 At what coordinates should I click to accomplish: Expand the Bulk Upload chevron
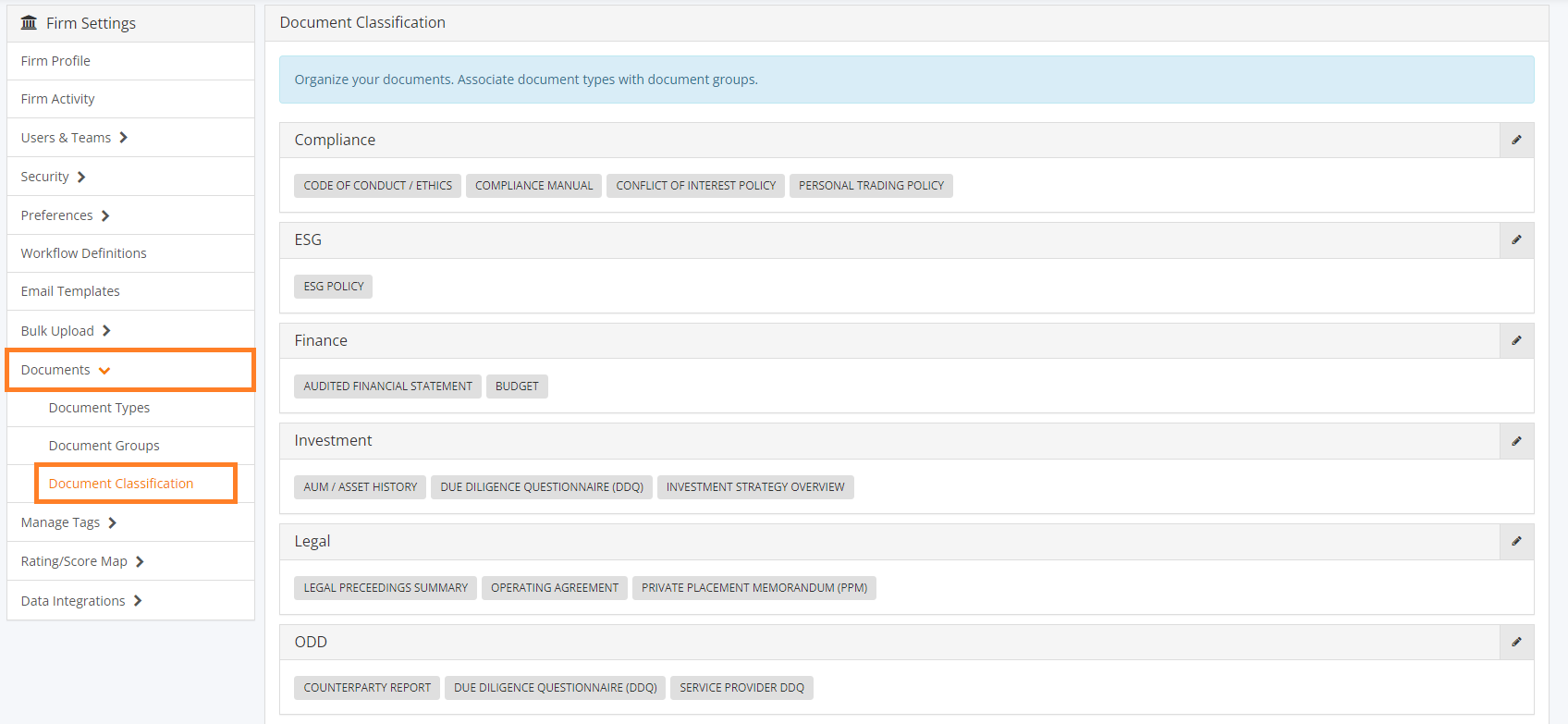(x=106, y=331)
